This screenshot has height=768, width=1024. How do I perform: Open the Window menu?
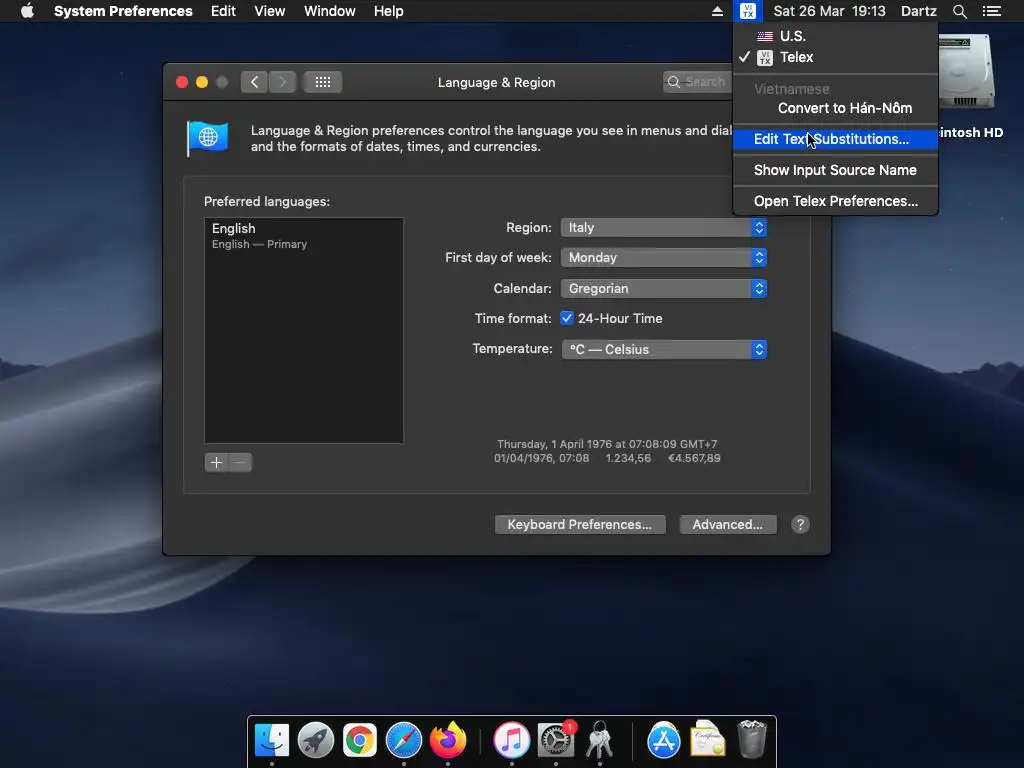tap(329, 11)
